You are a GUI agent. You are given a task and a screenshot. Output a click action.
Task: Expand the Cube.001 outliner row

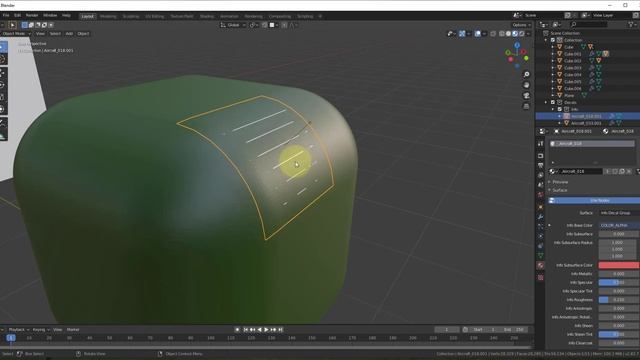pyautogui.click(x=553, y=54)
